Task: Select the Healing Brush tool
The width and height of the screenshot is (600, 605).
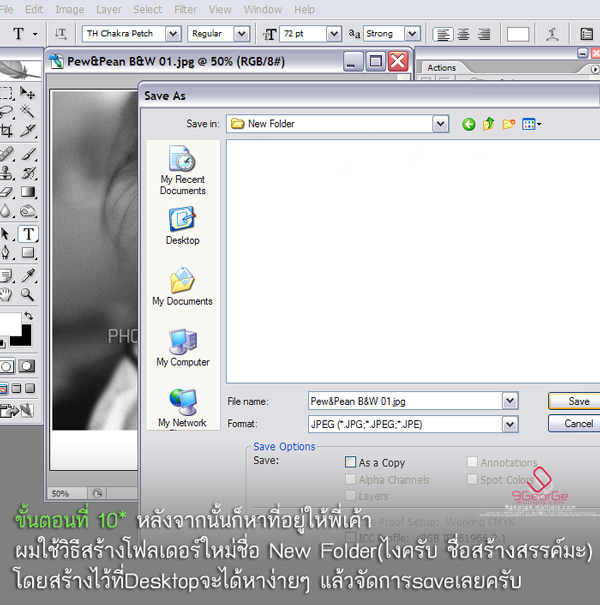Action: click(7, 154)
